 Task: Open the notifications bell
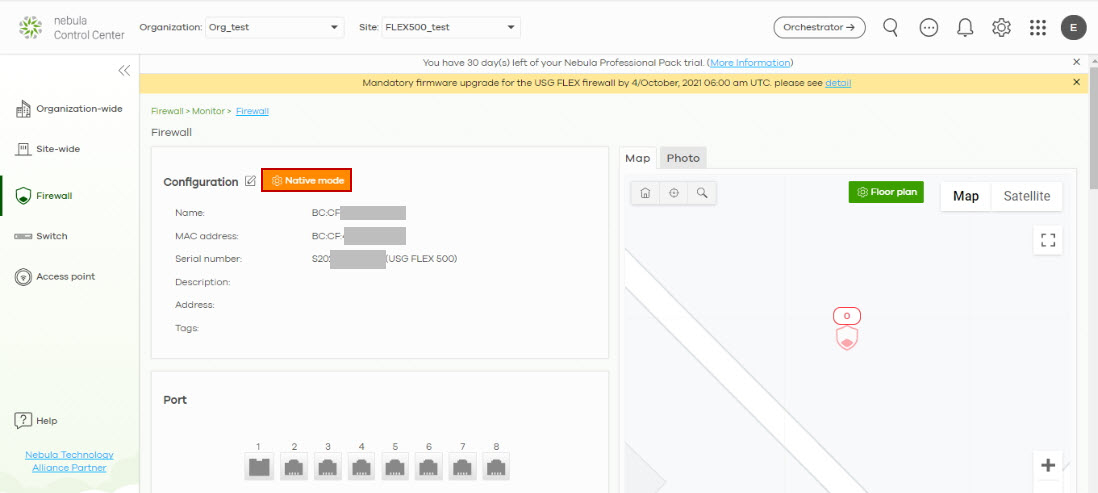pyautogui.click(x=965, y=28)
